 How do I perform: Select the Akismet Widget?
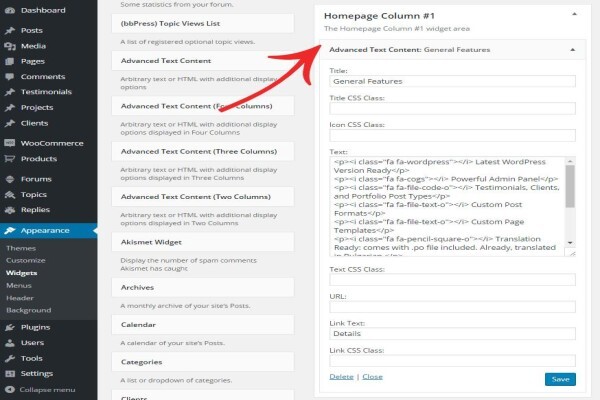pos(203,242)
